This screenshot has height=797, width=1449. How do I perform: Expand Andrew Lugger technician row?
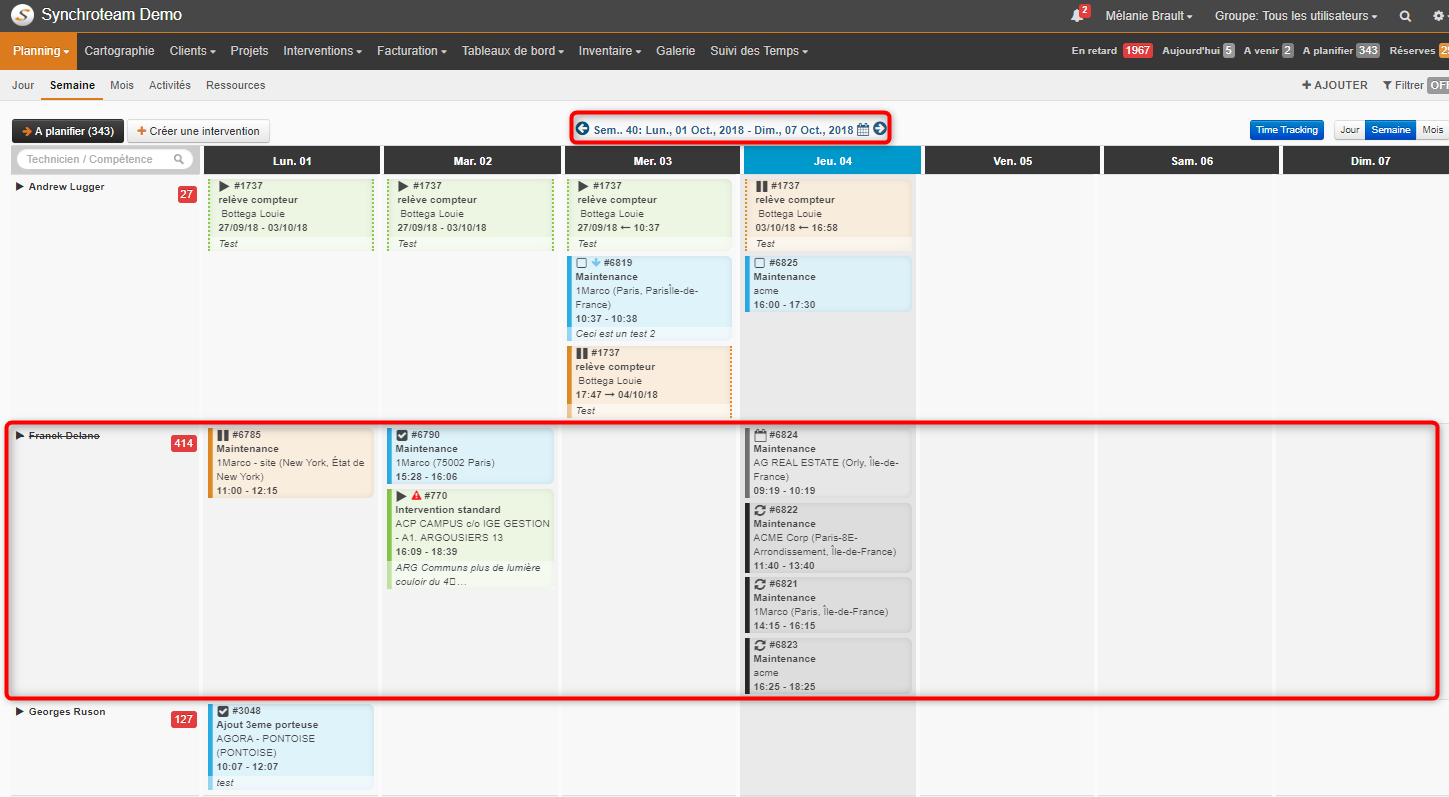[20, 187]
